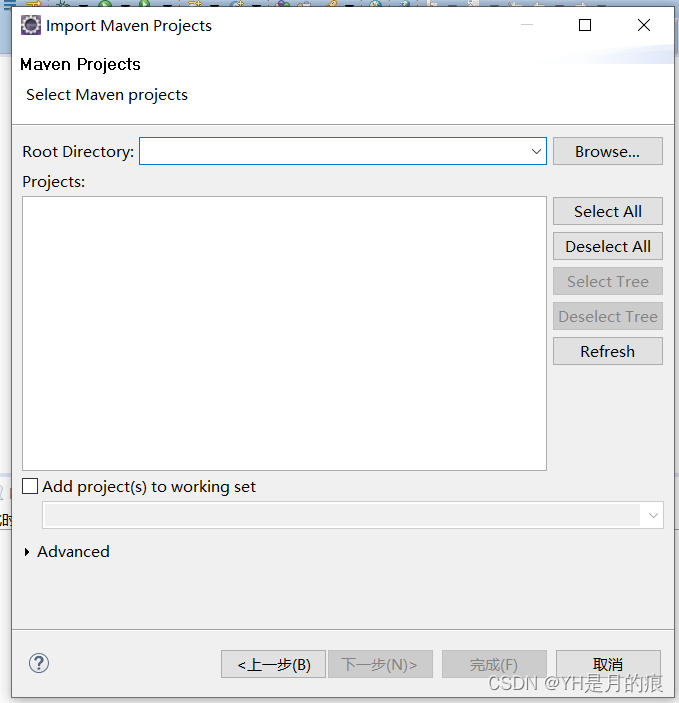This screenshot has width=679, height=703.
Task: Click the Select All button
Action: click(x=607, y=211)
